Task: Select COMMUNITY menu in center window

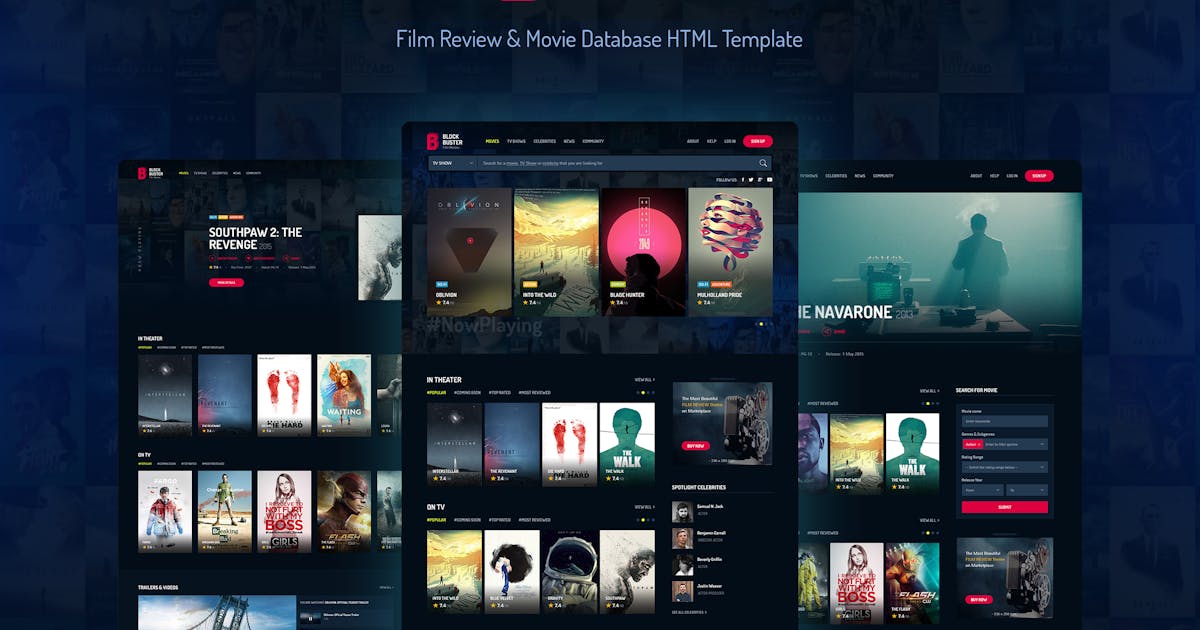Action: [593, 141]
